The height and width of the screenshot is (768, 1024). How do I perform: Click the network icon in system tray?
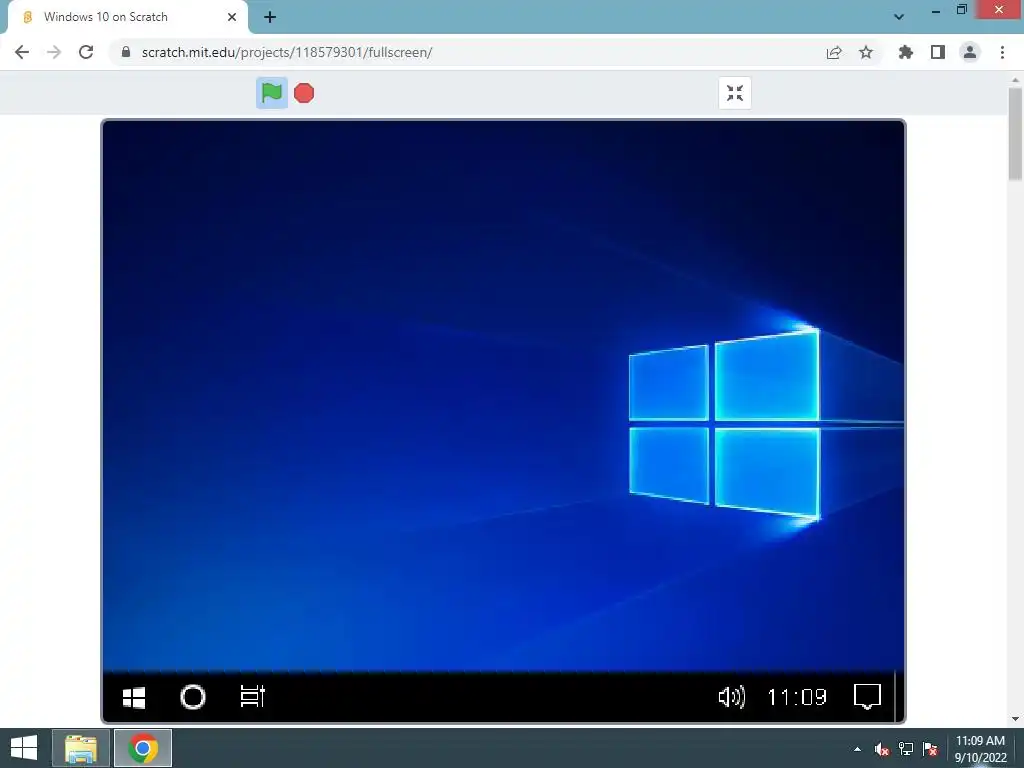906,749
